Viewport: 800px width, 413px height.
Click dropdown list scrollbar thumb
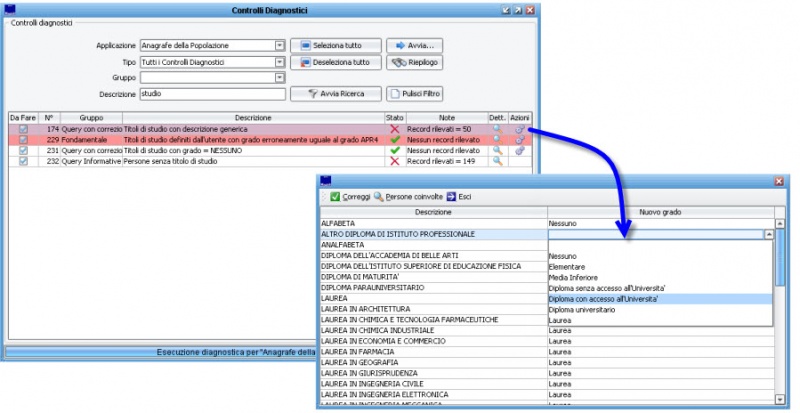point(780,258)
